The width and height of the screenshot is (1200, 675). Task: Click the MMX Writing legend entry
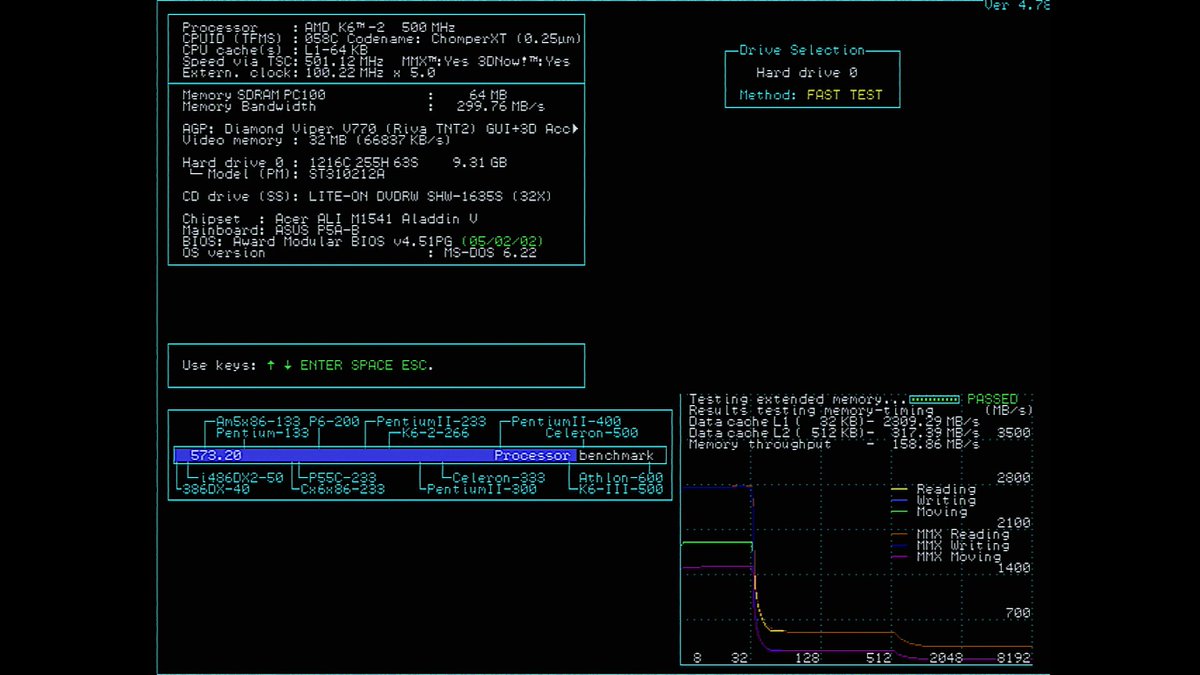pos(950,546)
